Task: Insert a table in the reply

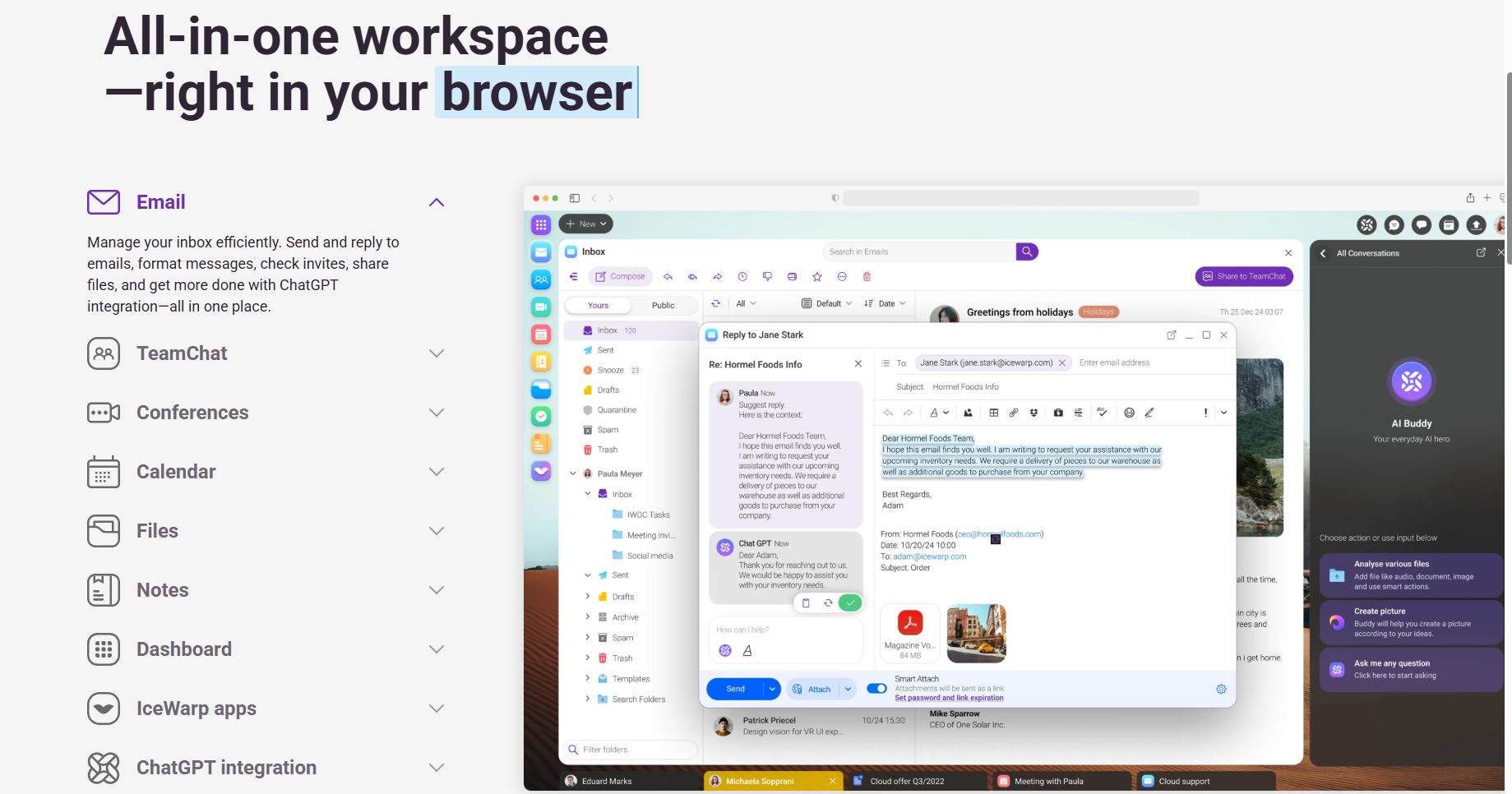Action: click(993, 413)
